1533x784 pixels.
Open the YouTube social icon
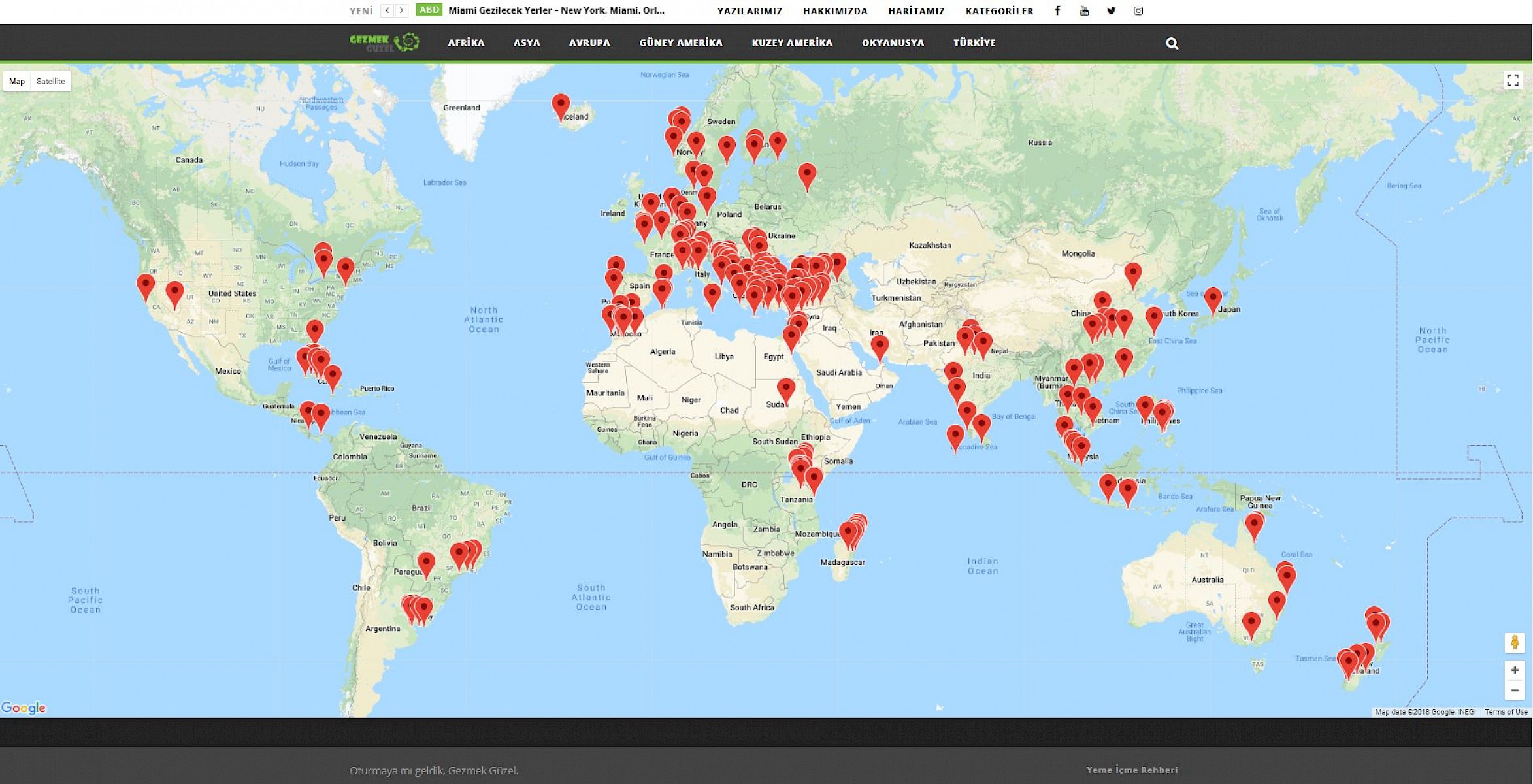click(x=1084, y=10)
